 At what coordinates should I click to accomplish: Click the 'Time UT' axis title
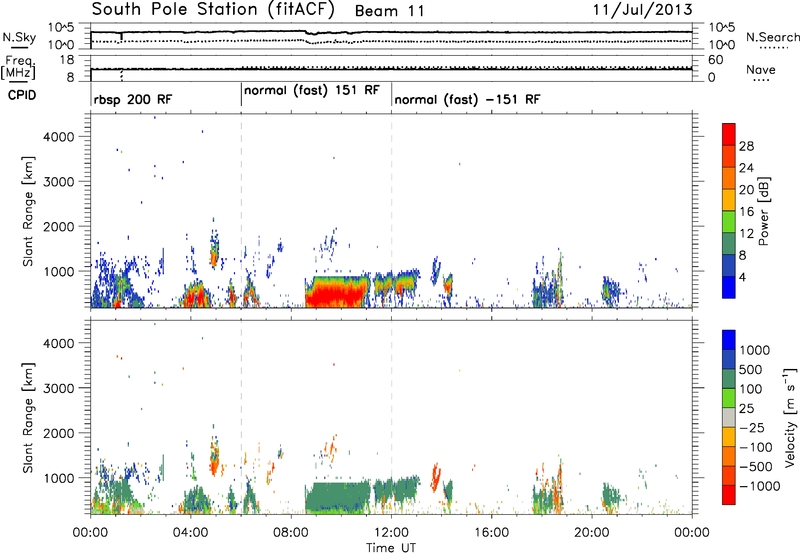coord(391,548)
